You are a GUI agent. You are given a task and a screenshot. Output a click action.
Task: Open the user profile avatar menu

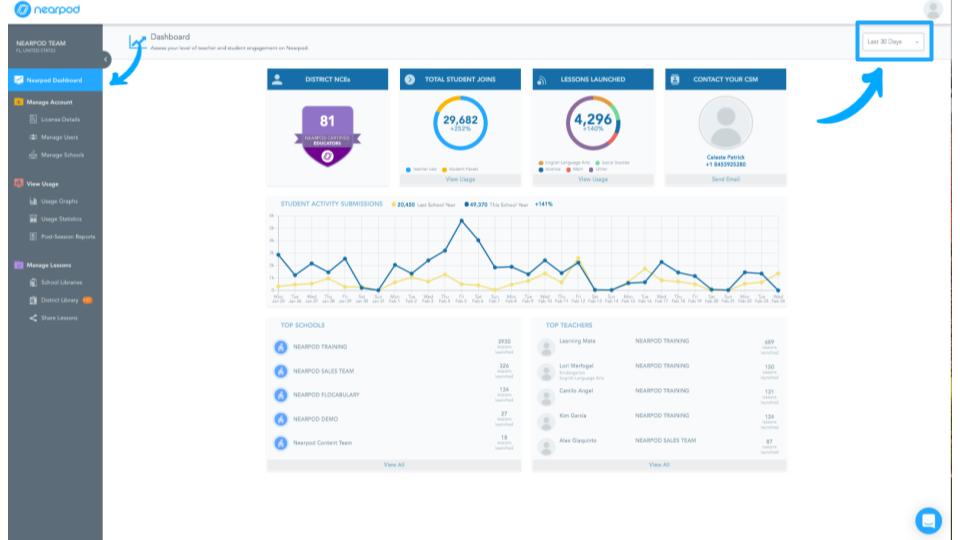point(932,9)
